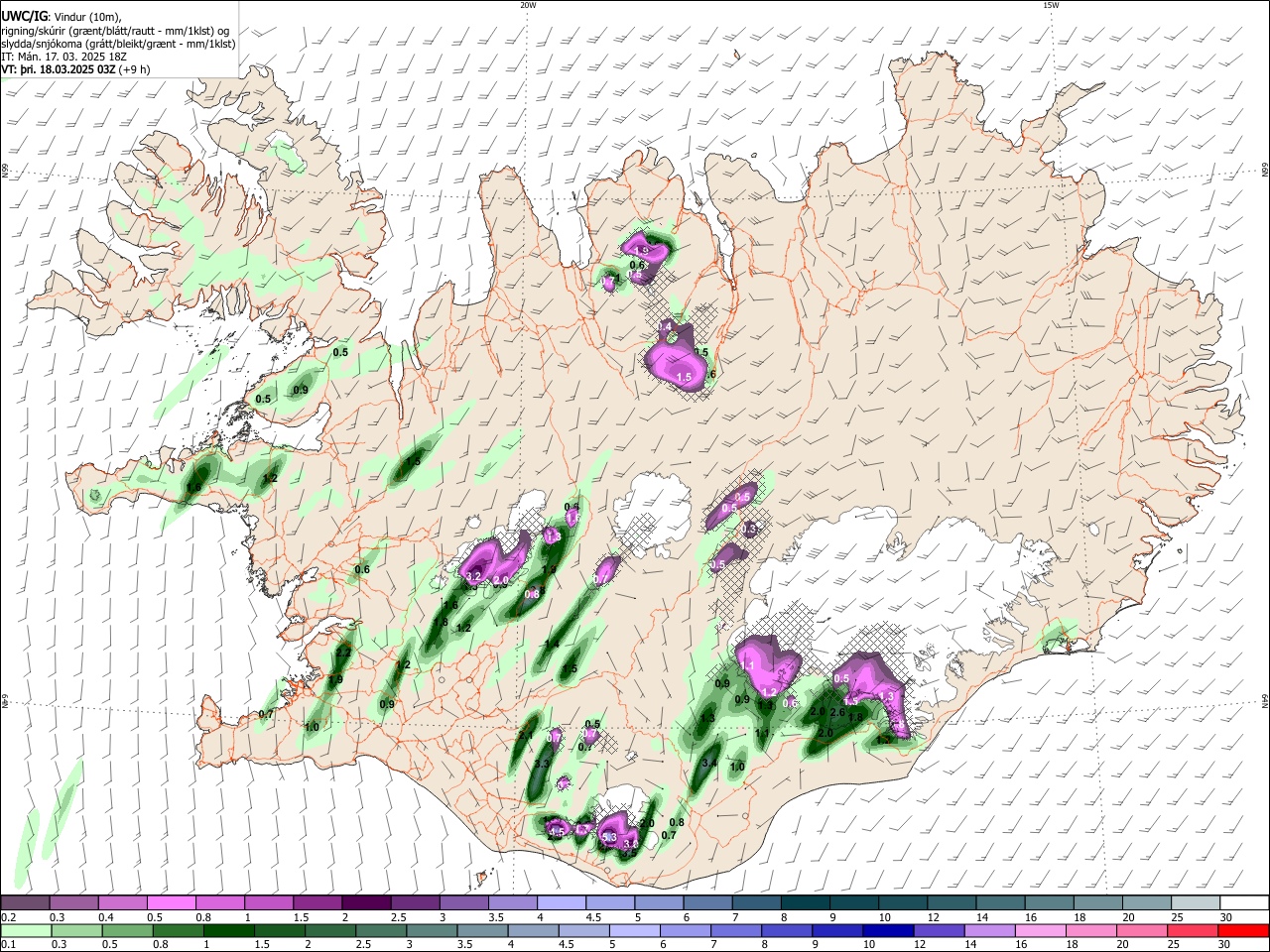Click the rain legend swatch starting at 0.8
Viewport: 1270px width, 952px height.
click(x=179, y=930)
